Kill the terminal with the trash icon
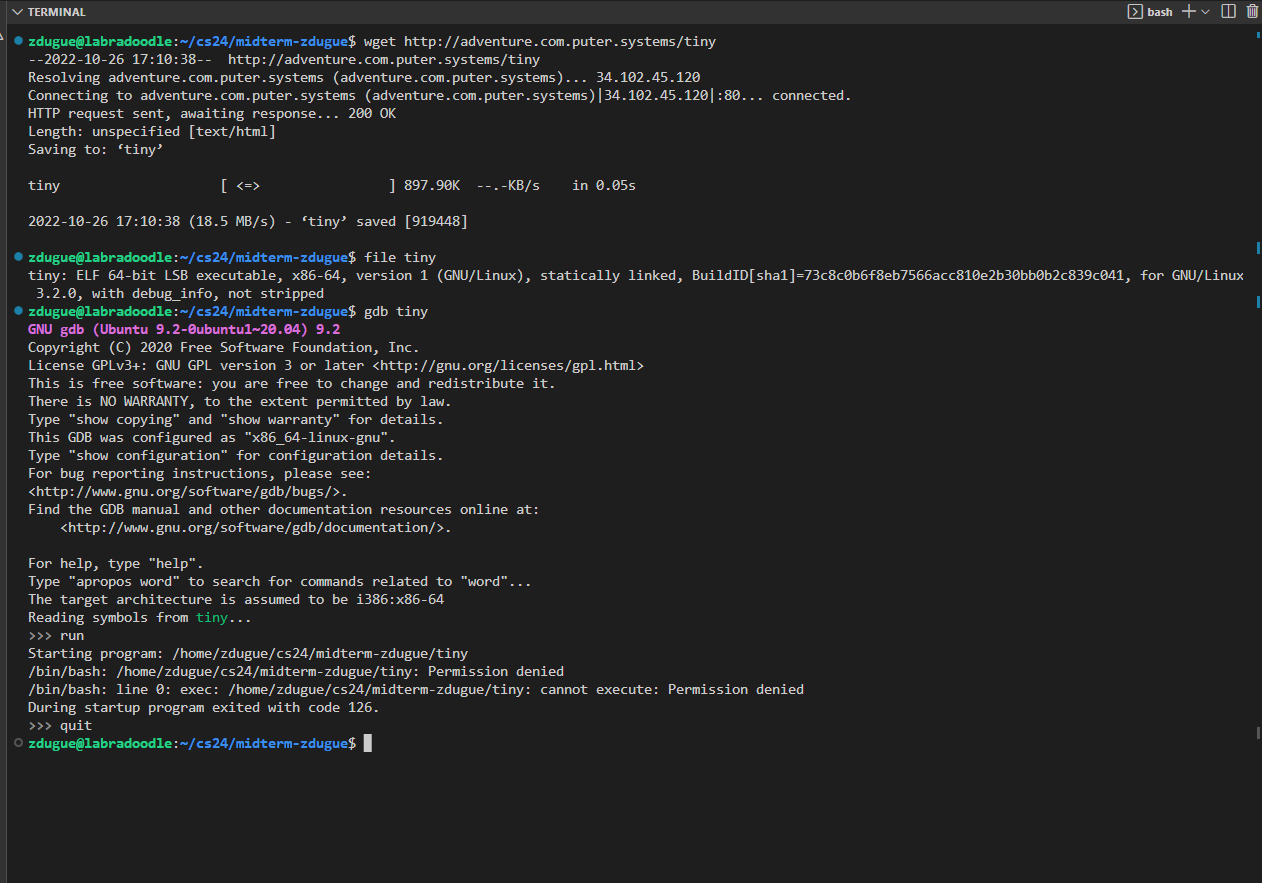 (1252, 12)
